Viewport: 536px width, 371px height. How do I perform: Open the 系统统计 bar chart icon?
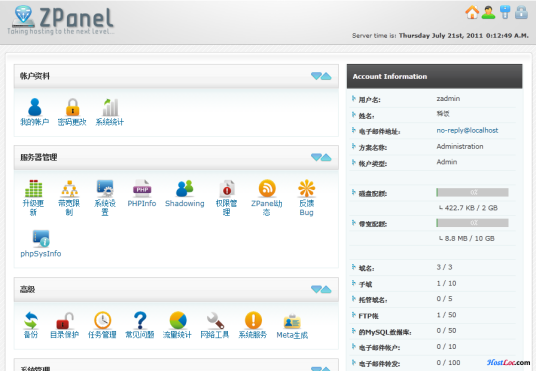point(110,107)
